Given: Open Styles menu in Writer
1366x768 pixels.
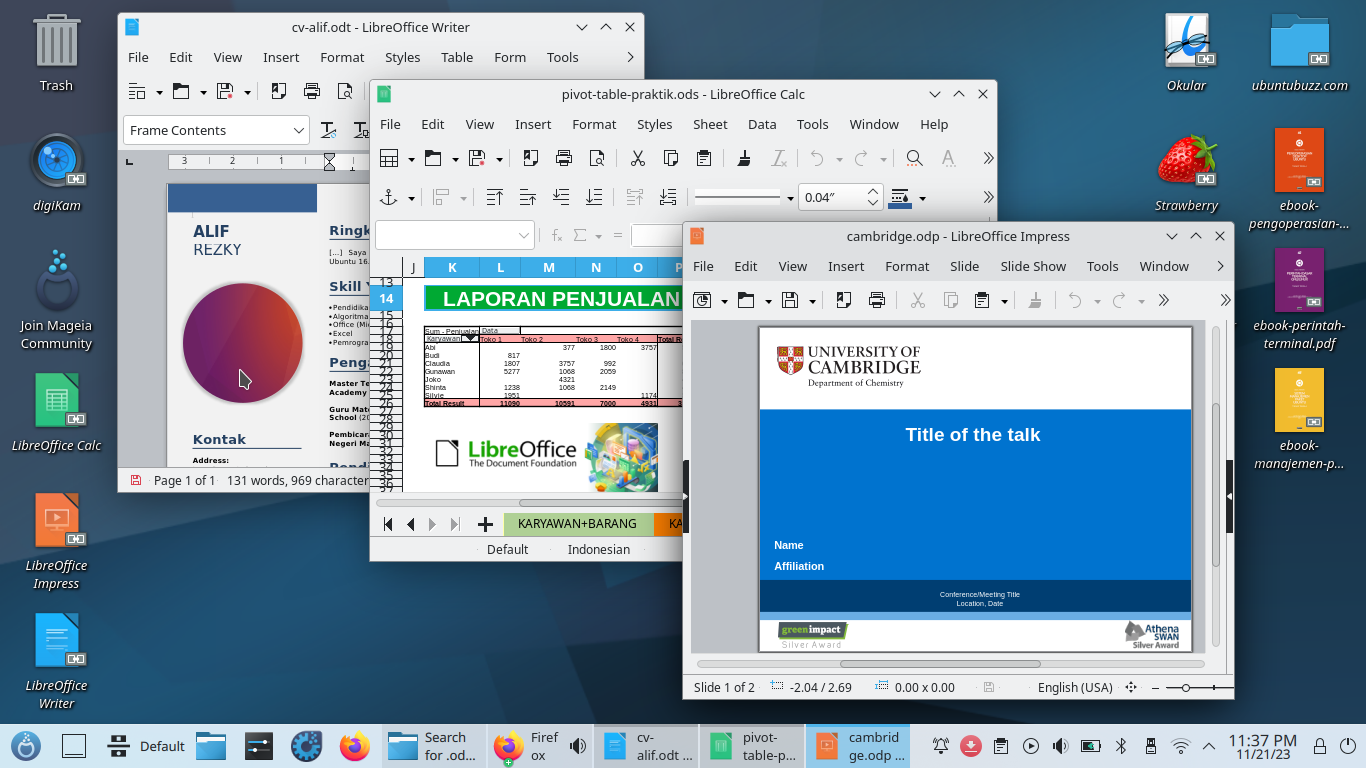Looking at the screenshot, I should click(403, 57).
